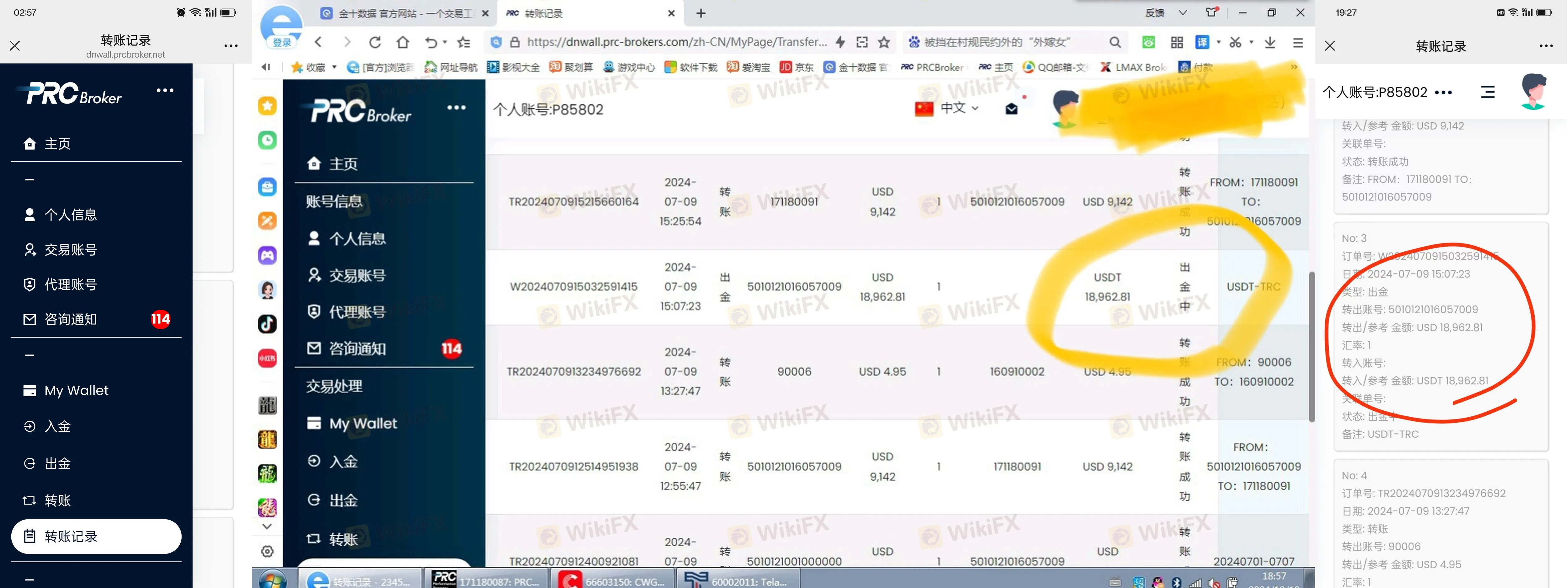Open the browser translate 译 tool
1568x588 pixels.
1202,42
